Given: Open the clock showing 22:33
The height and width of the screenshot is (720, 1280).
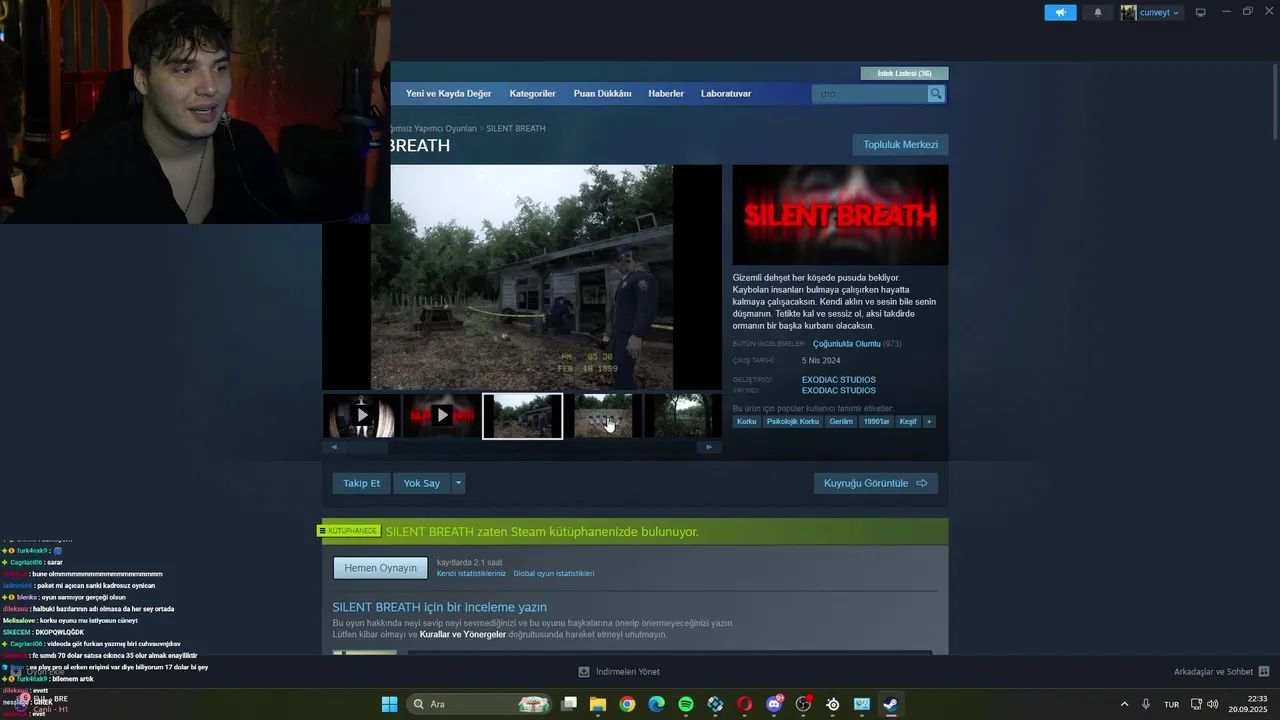Looking at the screenshot, I should point(1257,704).
